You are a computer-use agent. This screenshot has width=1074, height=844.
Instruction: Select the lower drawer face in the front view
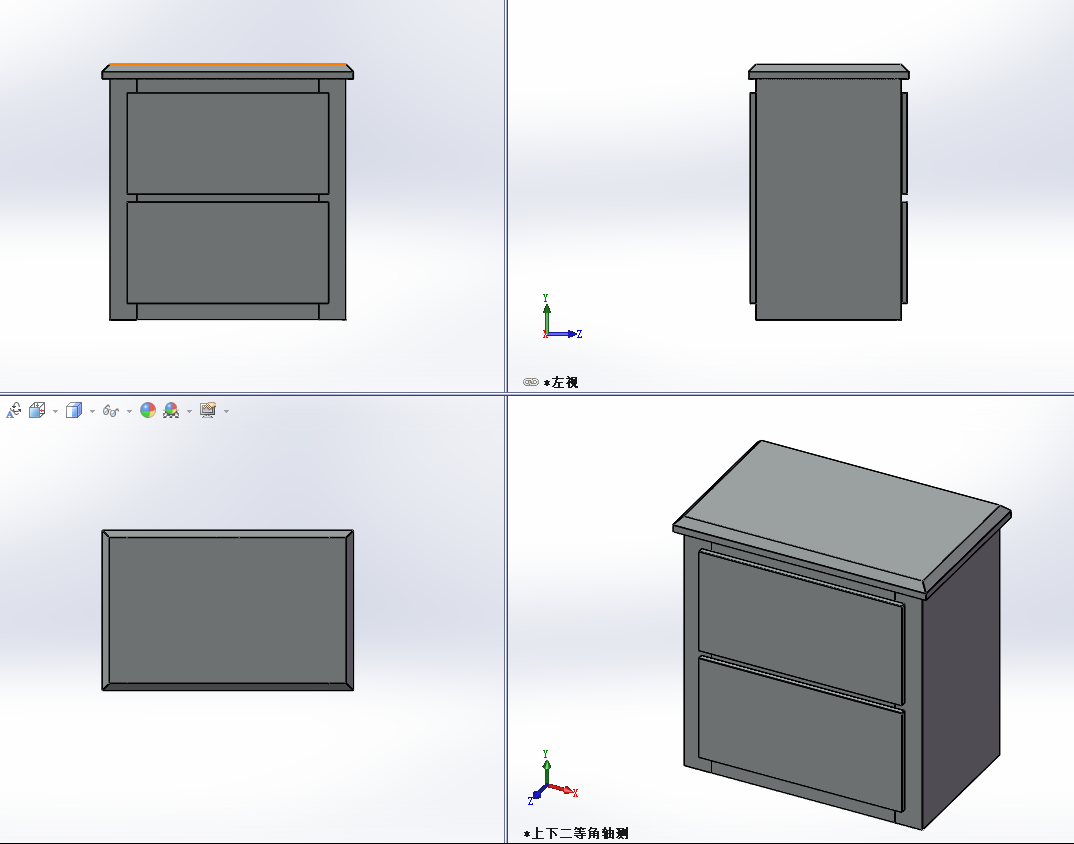228,252
